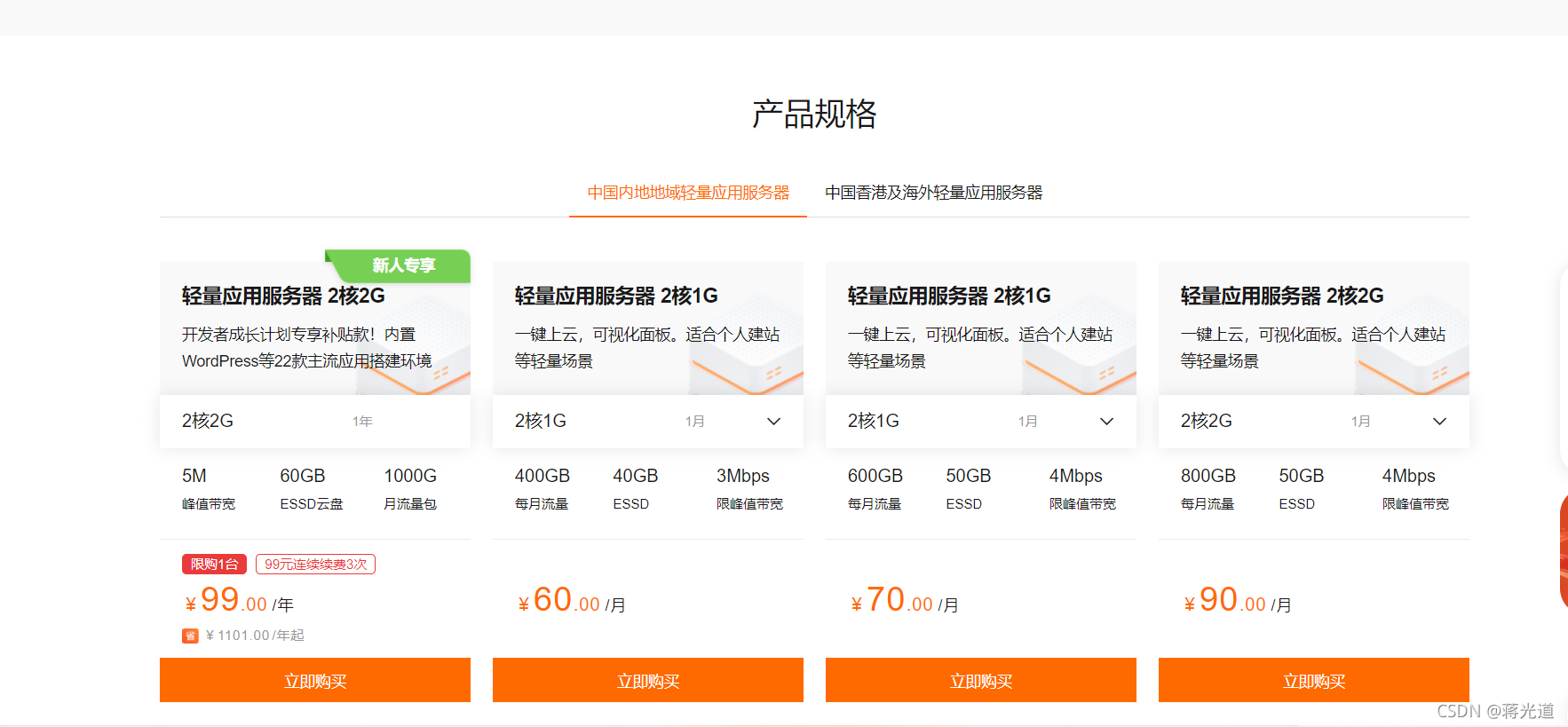Switch to 中国内地地域轻量应用服务器 tab
The height and width of the screenshot is (727, 1568).
pyautogui.click(x=688, y=193)
